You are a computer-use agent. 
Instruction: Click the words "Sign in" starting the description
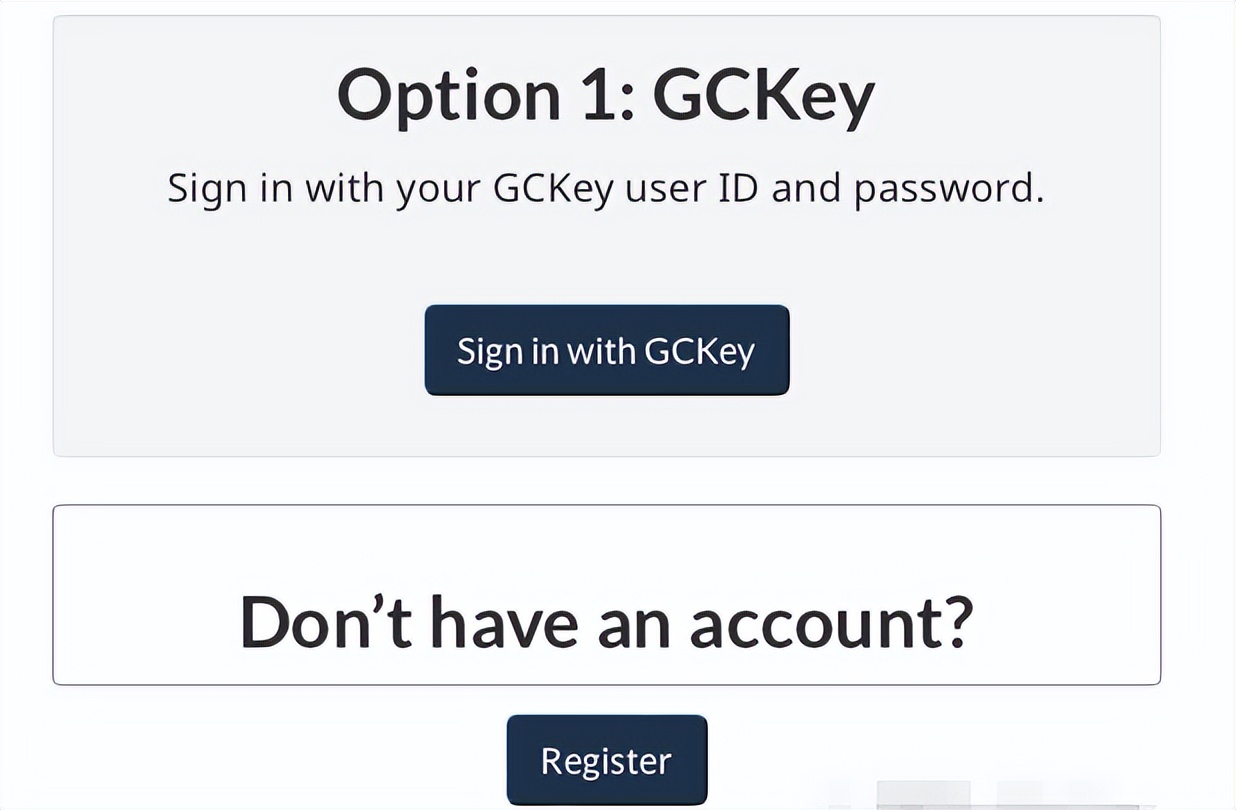point(230,189)
